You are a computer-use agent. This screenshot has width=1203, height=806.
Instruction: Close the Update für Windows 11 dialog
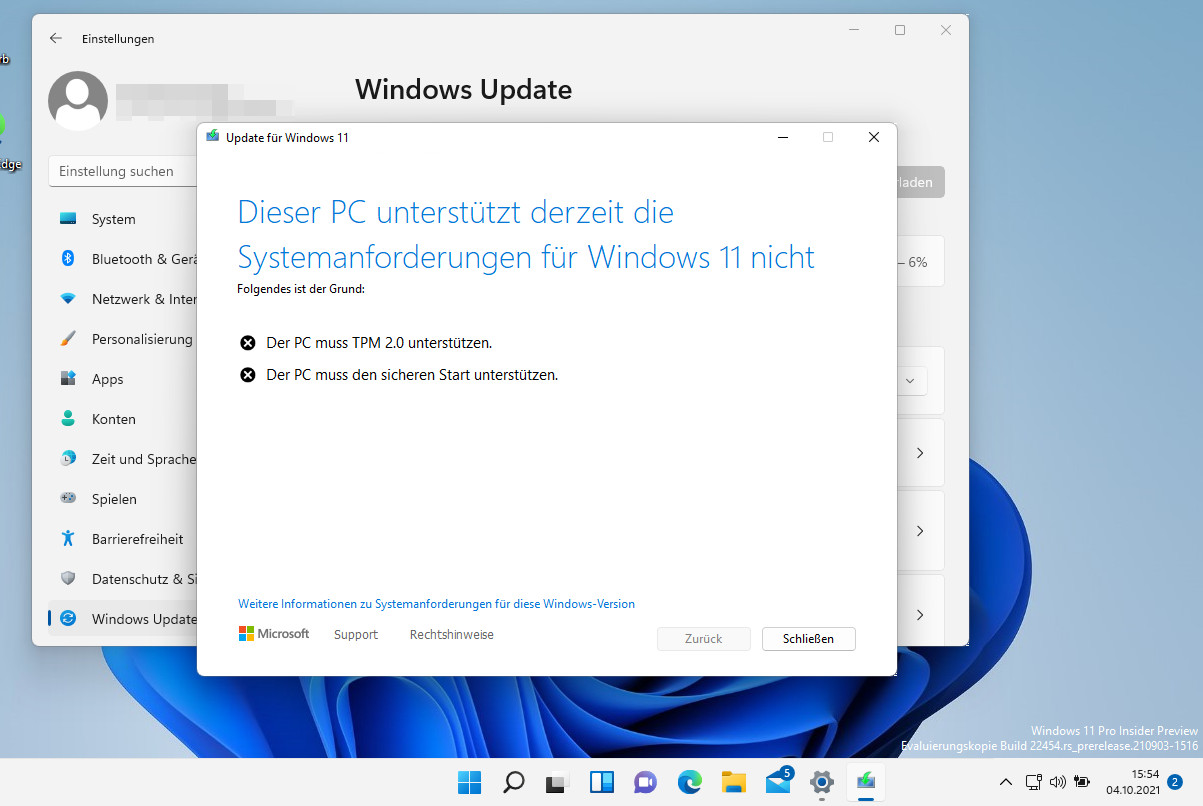point(874,137)
